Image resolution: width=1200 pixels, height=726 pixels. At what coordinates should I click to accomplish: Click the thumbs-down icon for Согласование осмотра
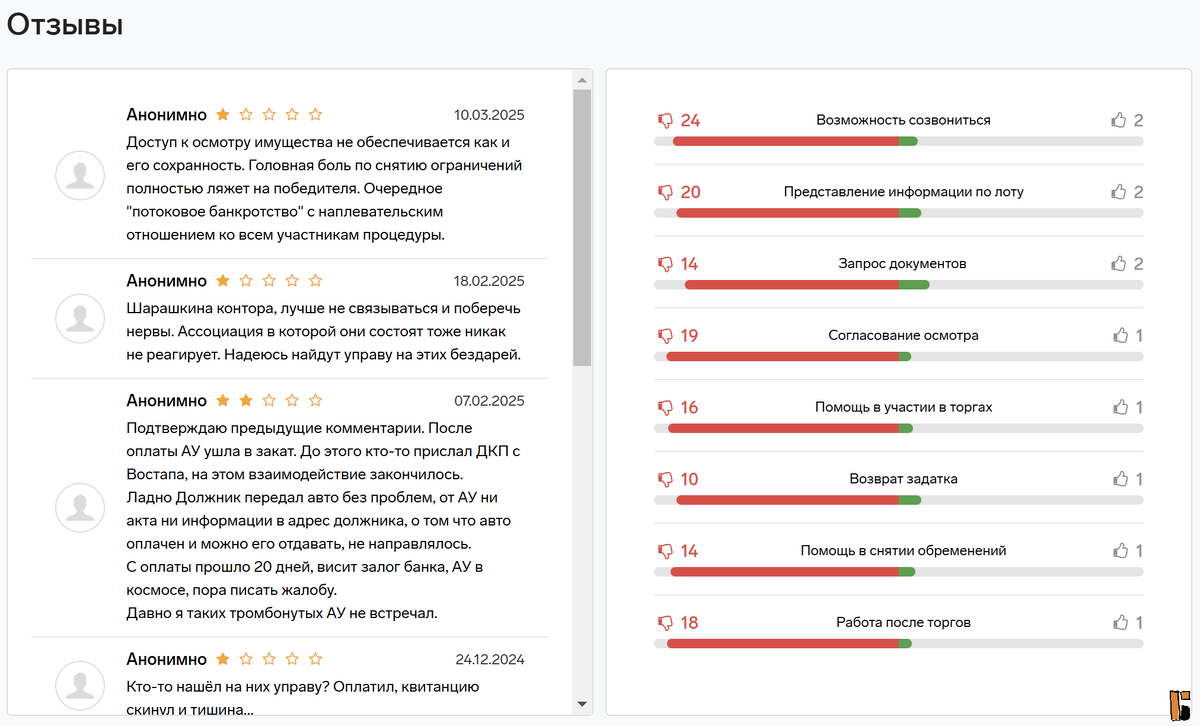[666, 335]
